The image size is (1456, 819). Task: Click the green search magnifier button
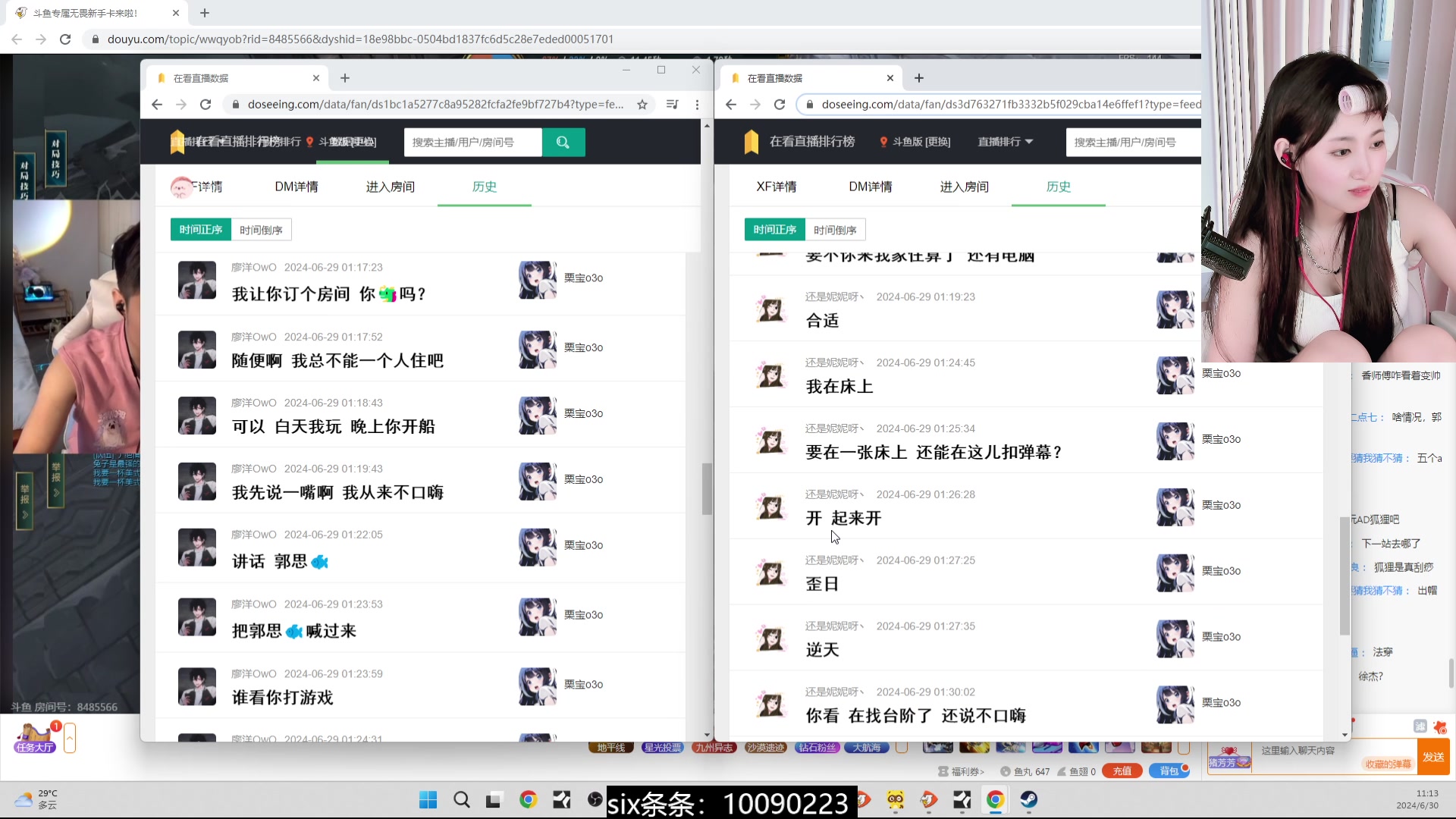click(x=563, y=142)
